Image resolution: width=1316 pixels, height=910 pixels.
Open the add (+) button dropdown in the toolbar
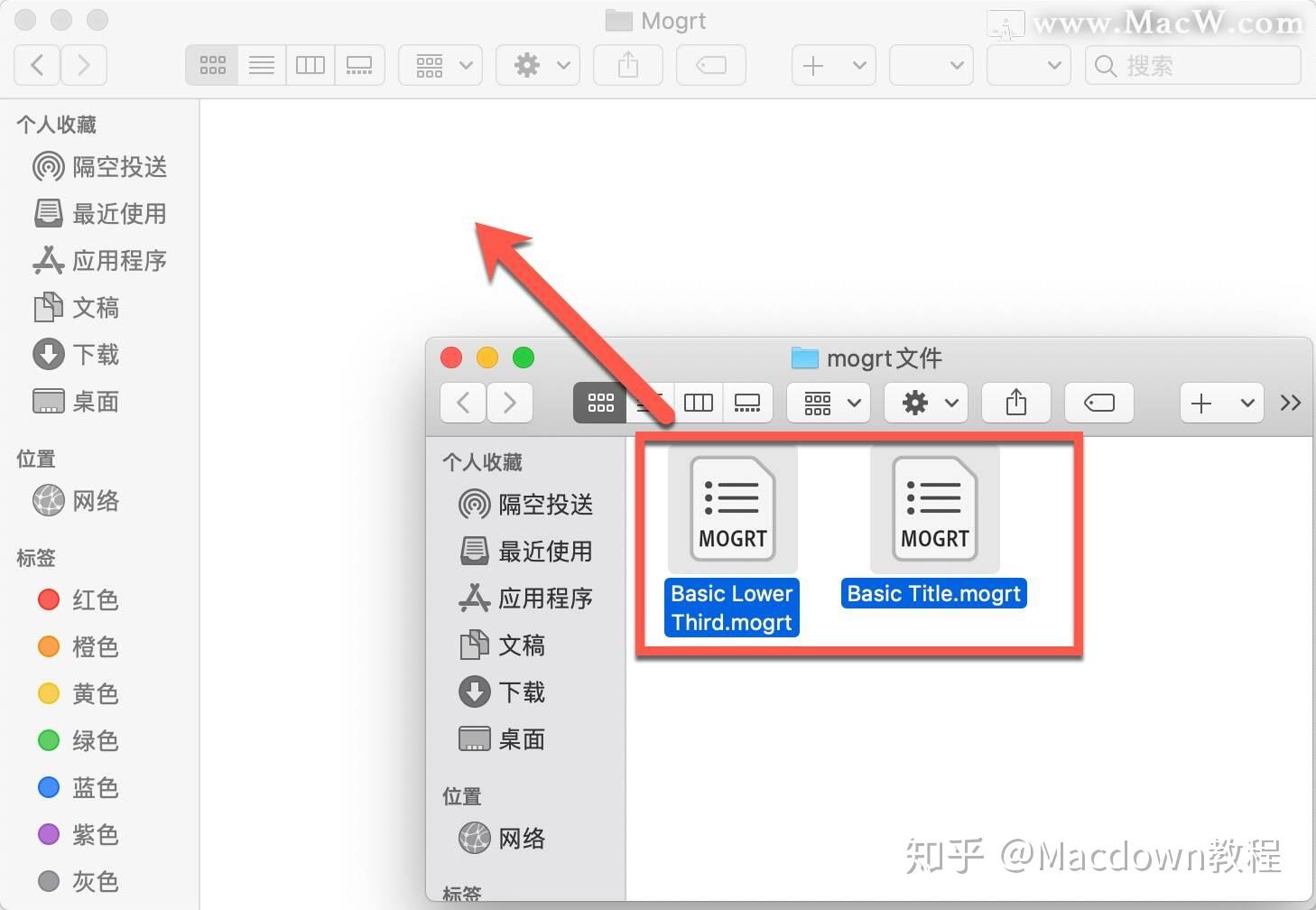pos(831,64)
